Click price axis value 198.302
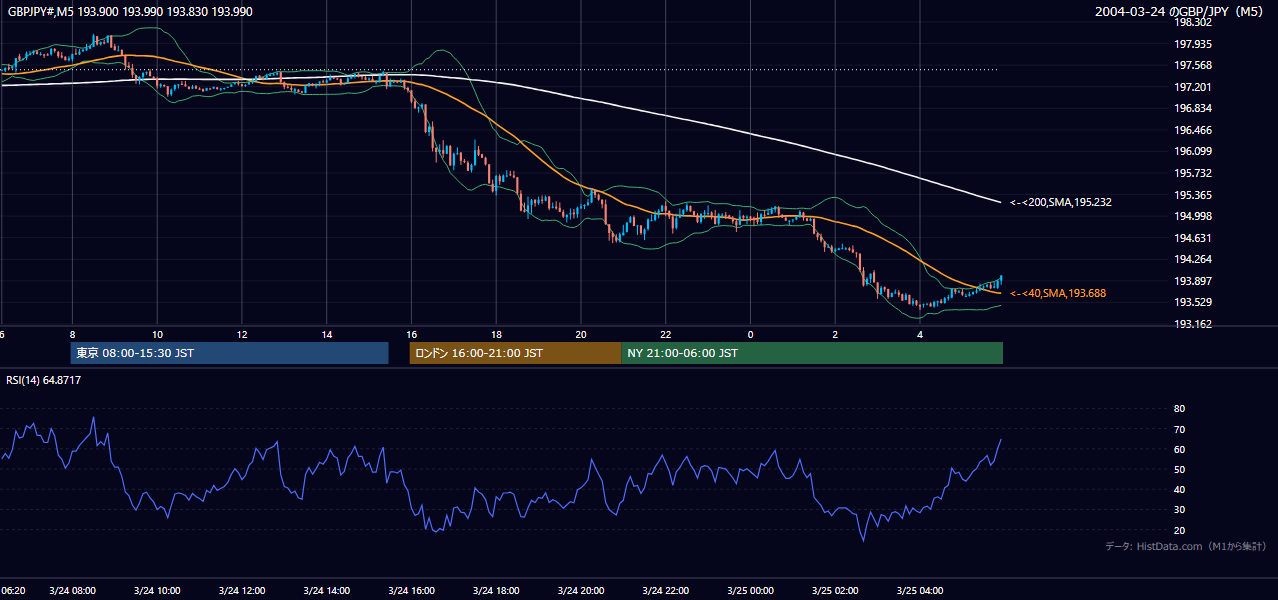1278x600 pixels. [1193, 22]
